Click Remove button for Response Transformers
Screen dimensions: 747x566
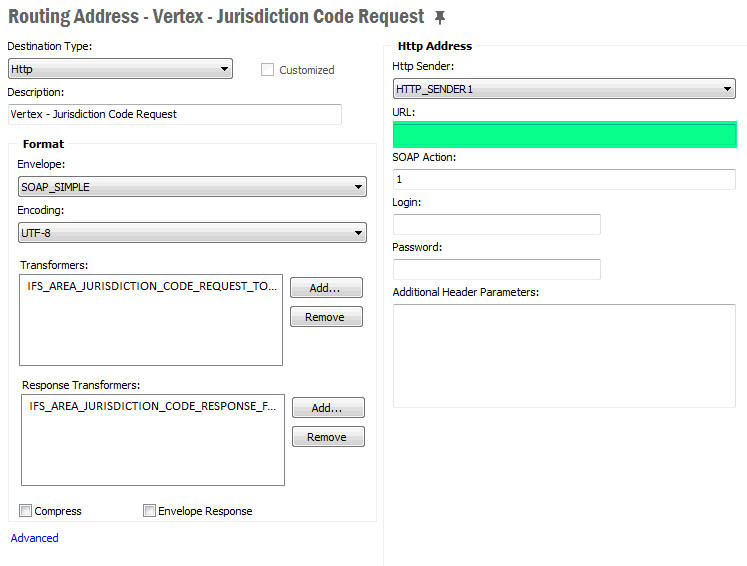tap(328, 437)
